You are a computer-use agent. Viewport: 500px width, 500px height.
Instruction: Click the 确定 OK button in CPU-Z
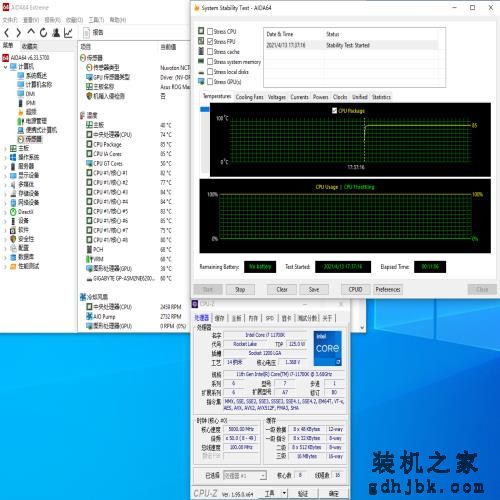click(334, 493)
